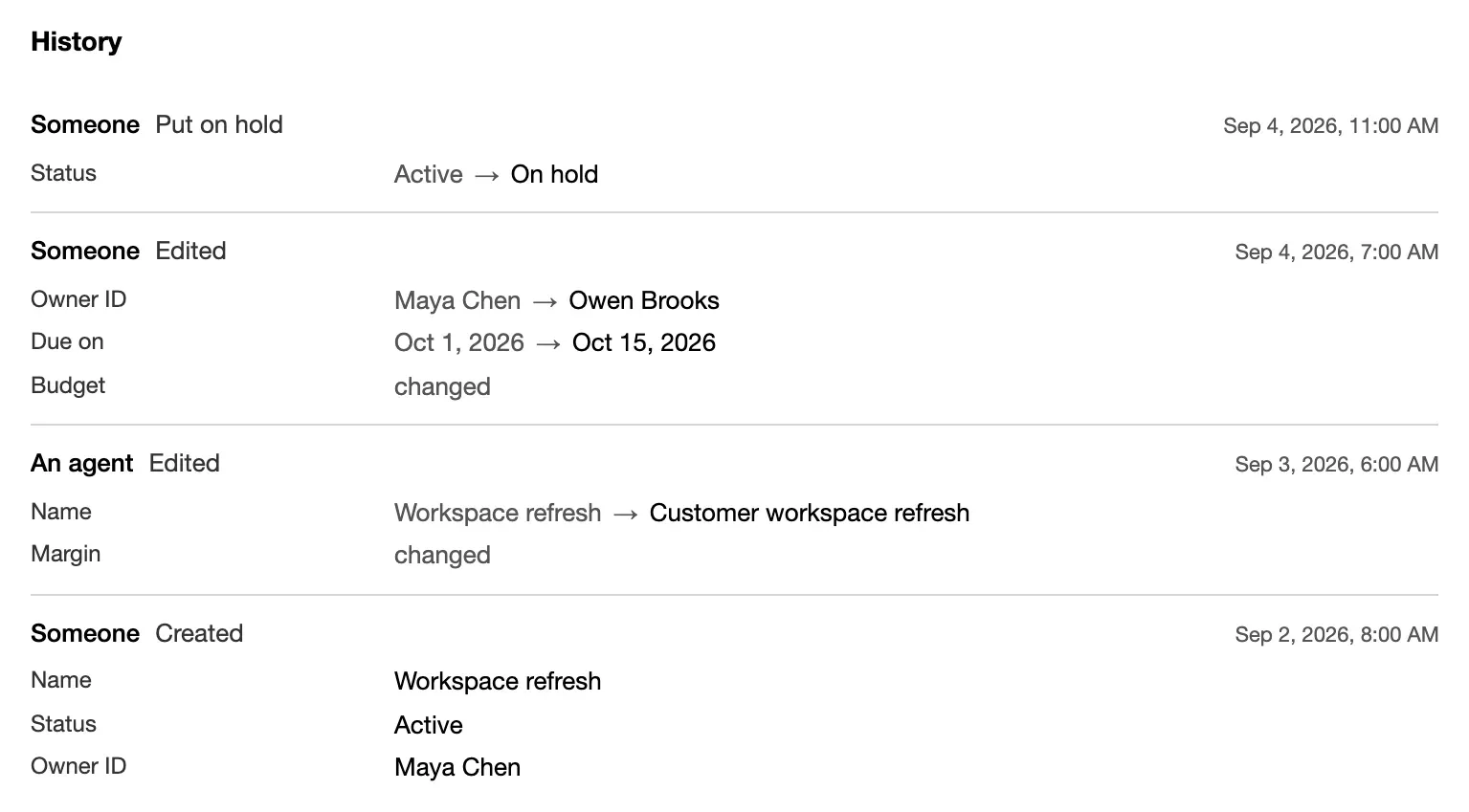Click the Owner ID field label in edited entry
The image size is (1469, 812).
[x=78, y=299]
